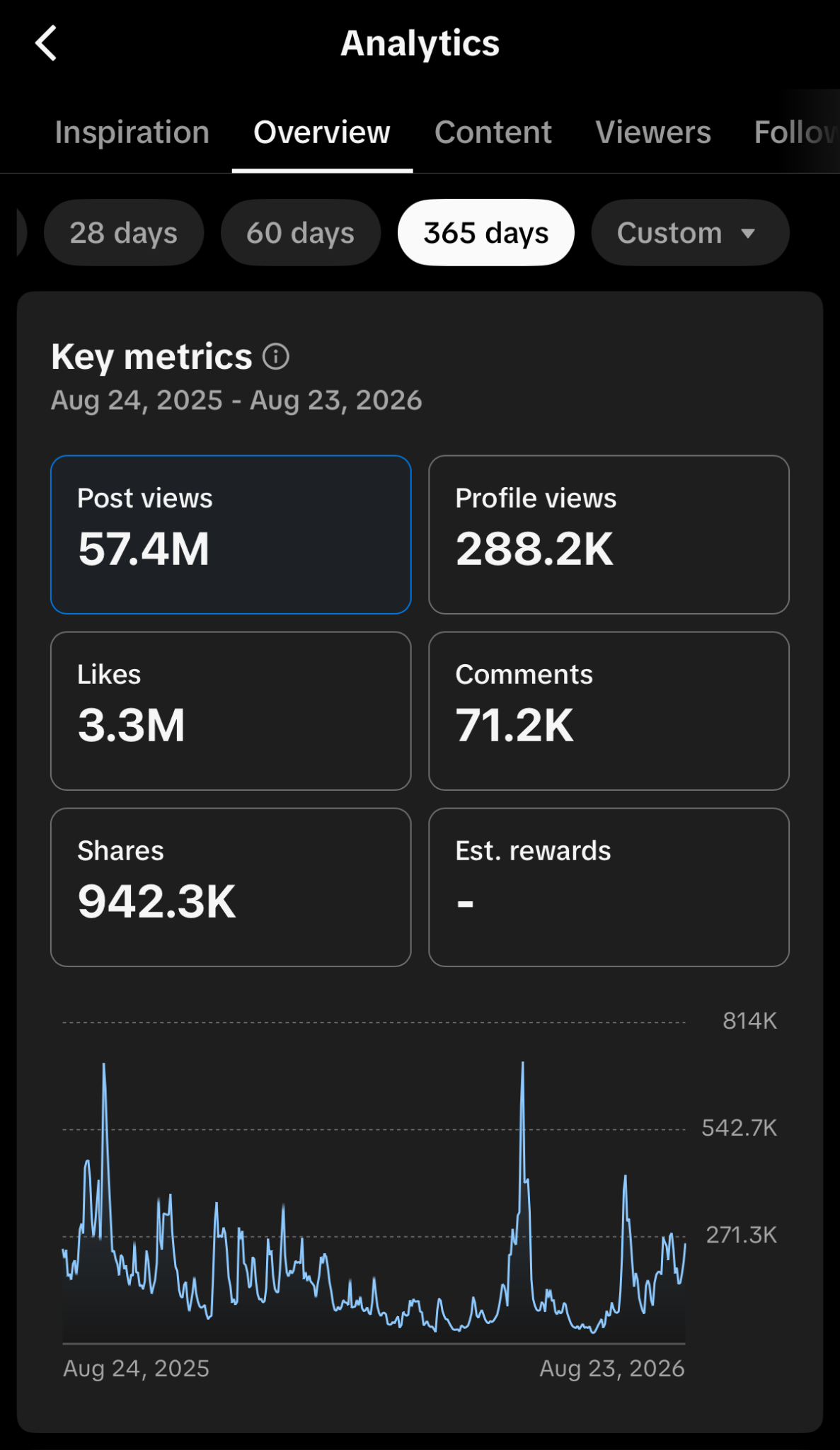Image resolution: width=840 pixels, height=1450 pixels.
Task: Click the tallest right-side chart peak
Action: coord(523,1063)
